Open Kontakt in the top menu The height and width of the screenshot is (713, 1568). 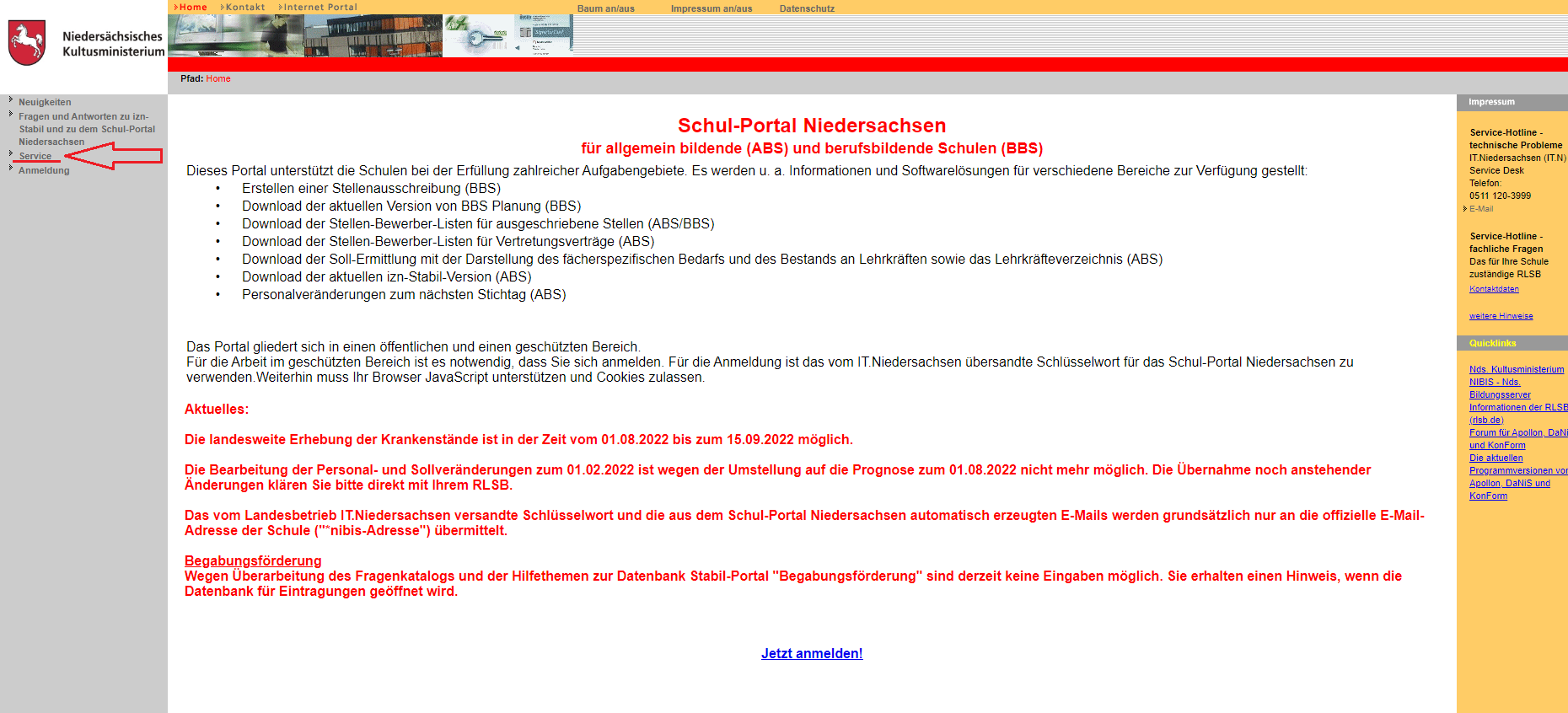tap(244, 7)
